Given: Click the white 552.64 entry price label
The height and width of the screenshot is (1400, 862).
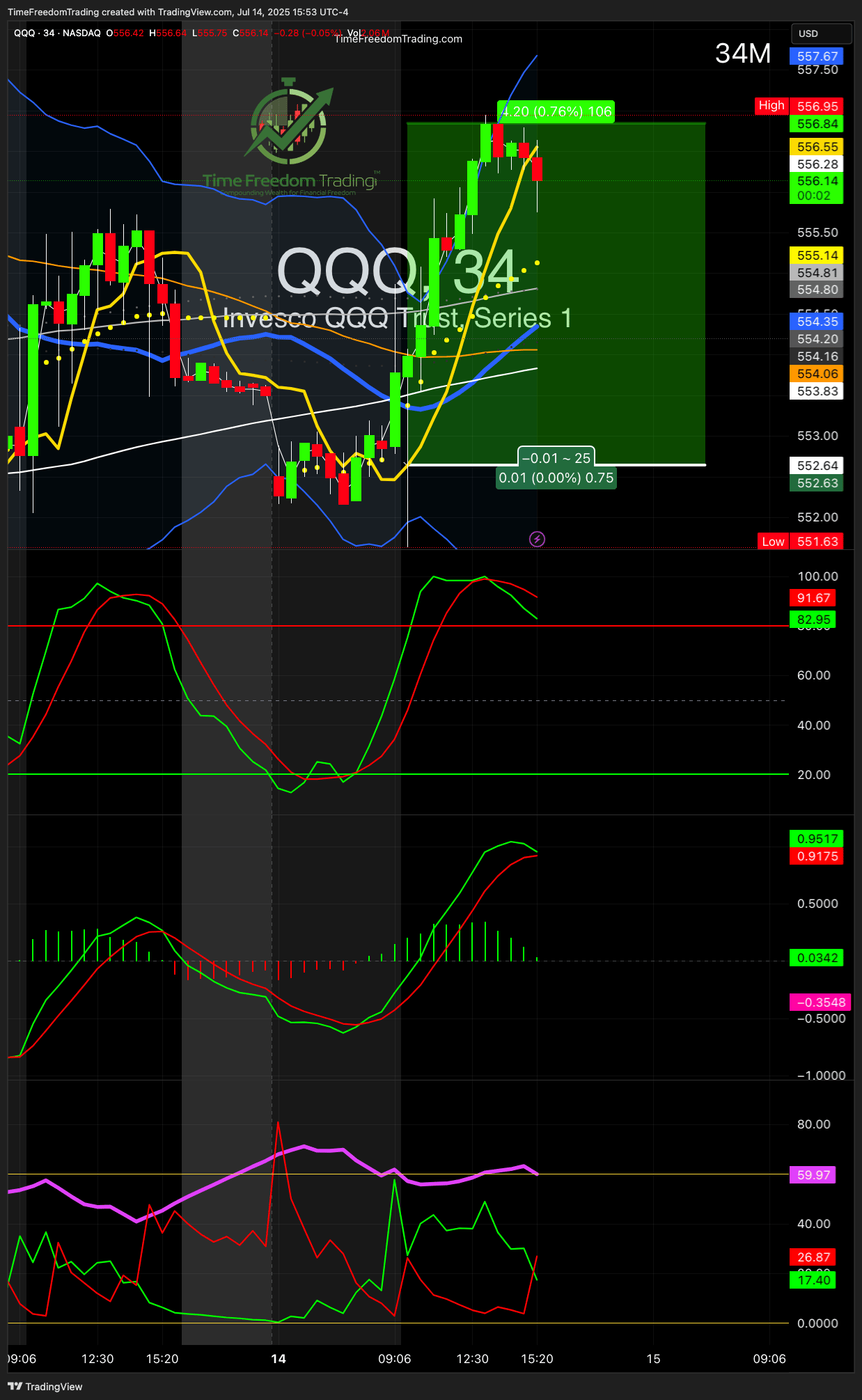Looking at the screenshot, I should [817, 466].
